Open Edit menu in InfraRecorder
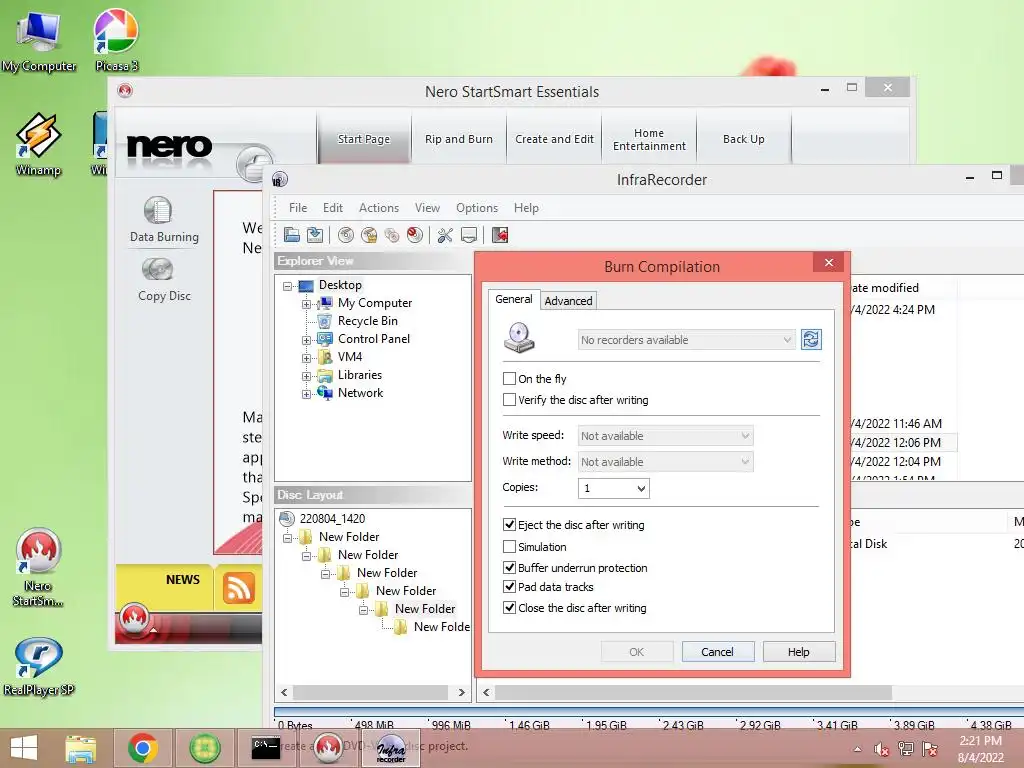 332,208
